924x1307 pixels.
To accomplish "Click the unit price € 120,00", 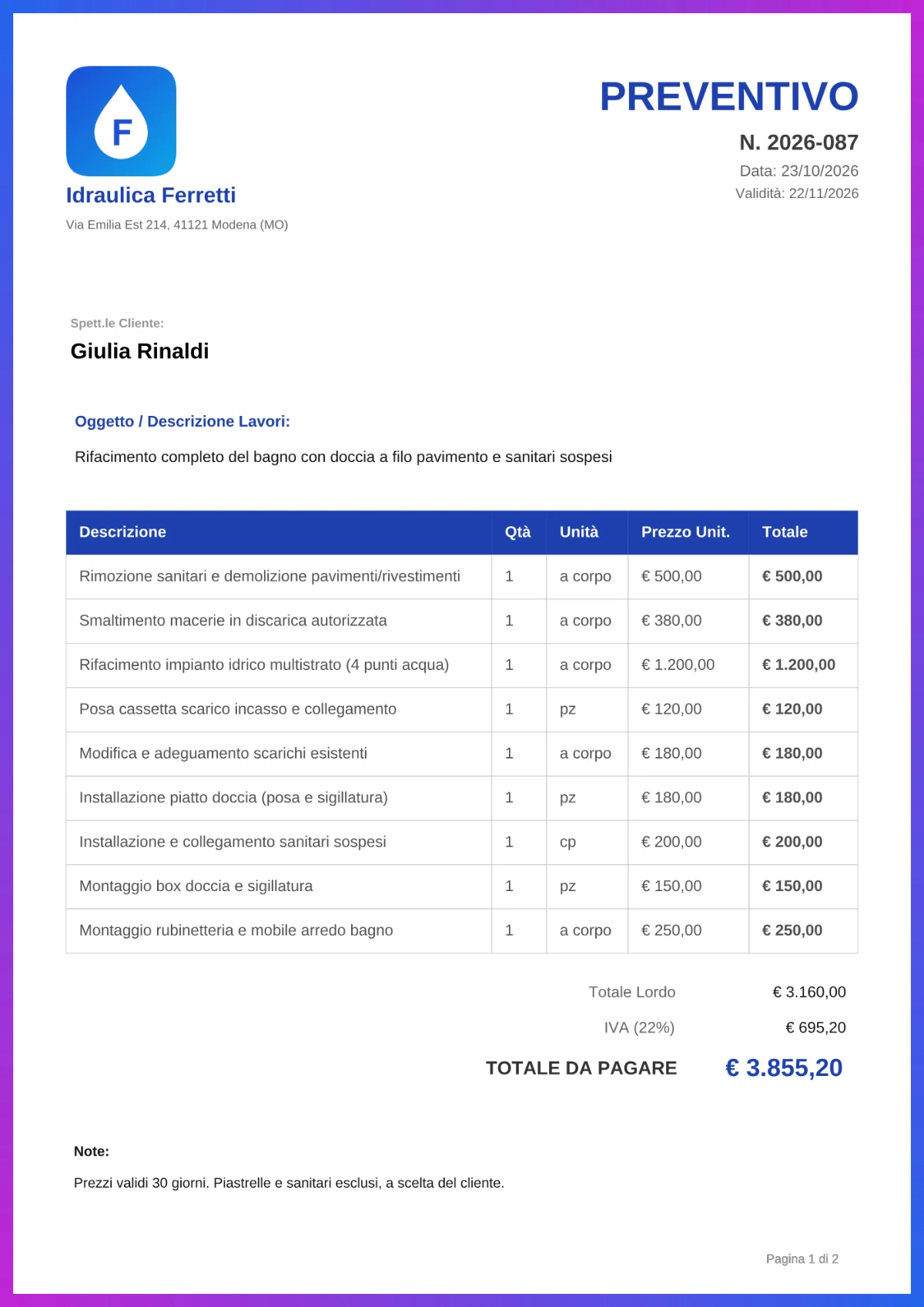I will [671, 709].
